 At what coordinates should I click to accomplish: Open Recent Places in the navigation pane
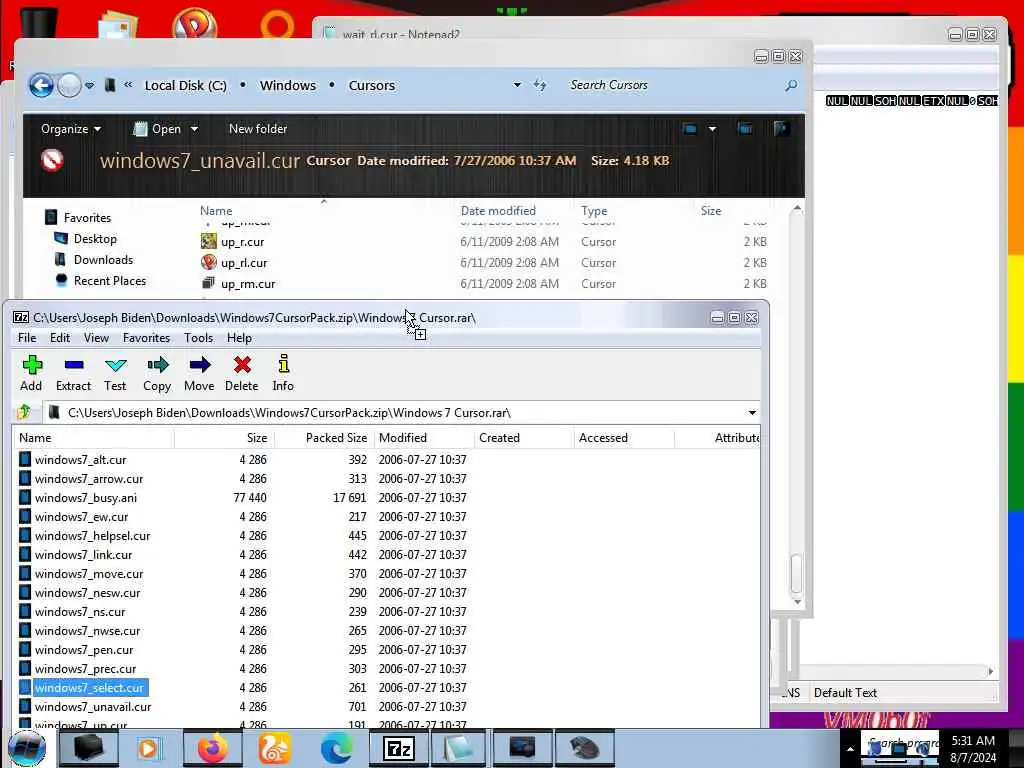[x=100, y=280]
